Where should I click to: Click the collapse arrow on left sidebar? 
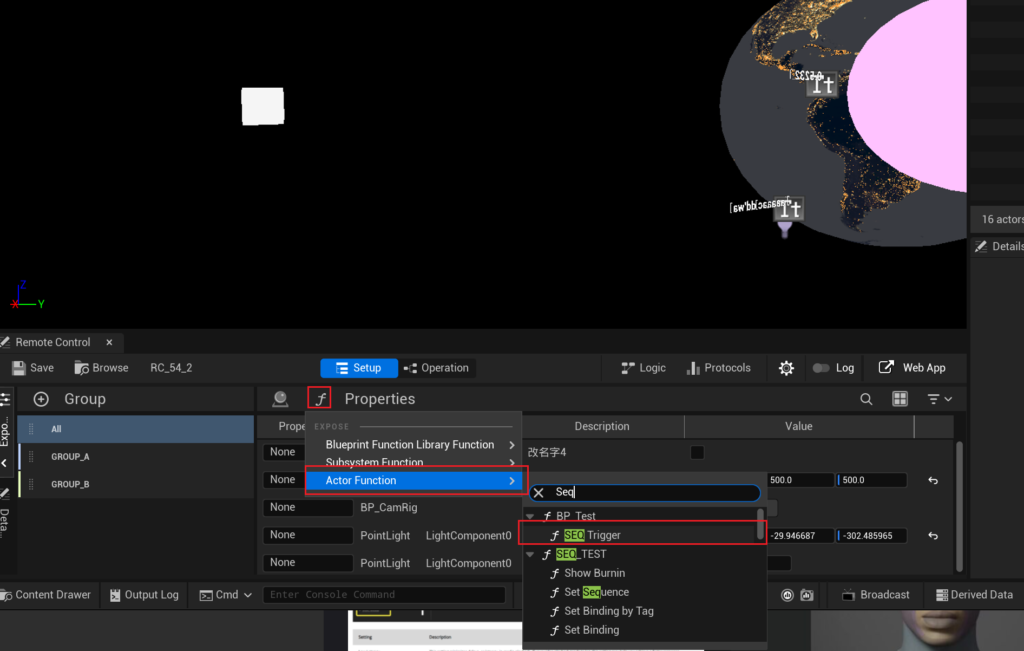4,463
